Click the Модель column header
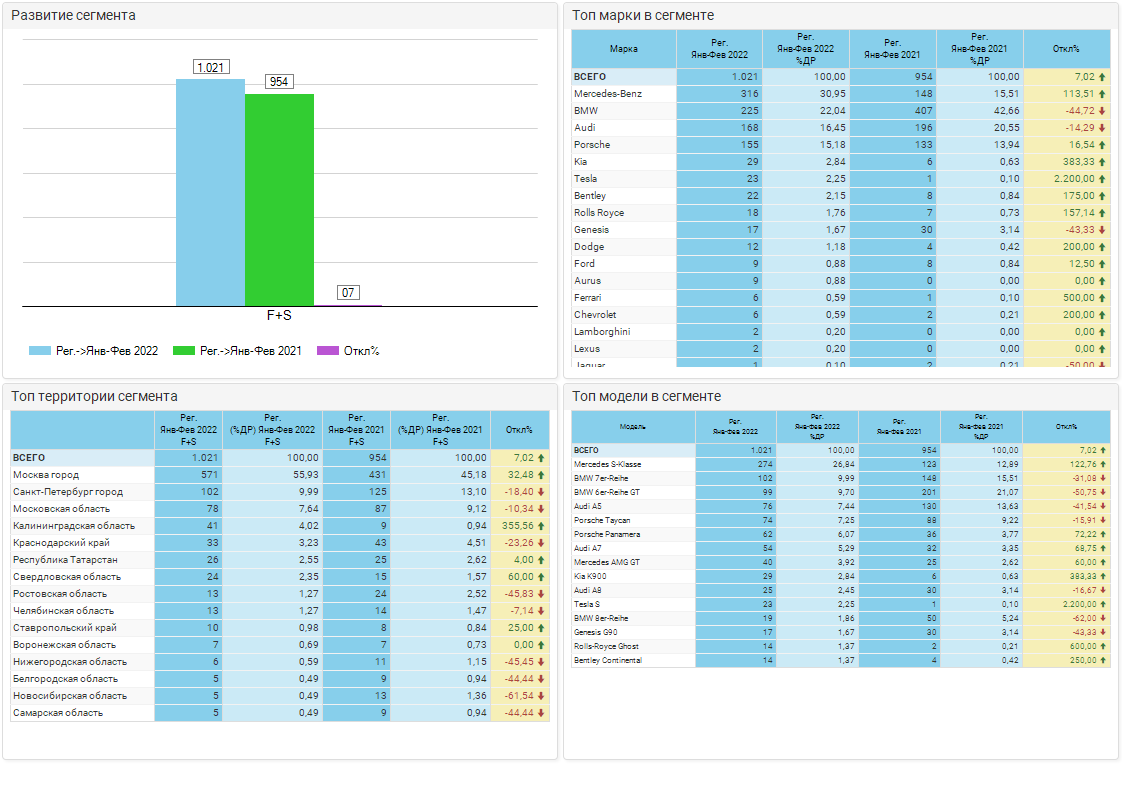Screen dimensions: 1122x793 click(632, 426)
